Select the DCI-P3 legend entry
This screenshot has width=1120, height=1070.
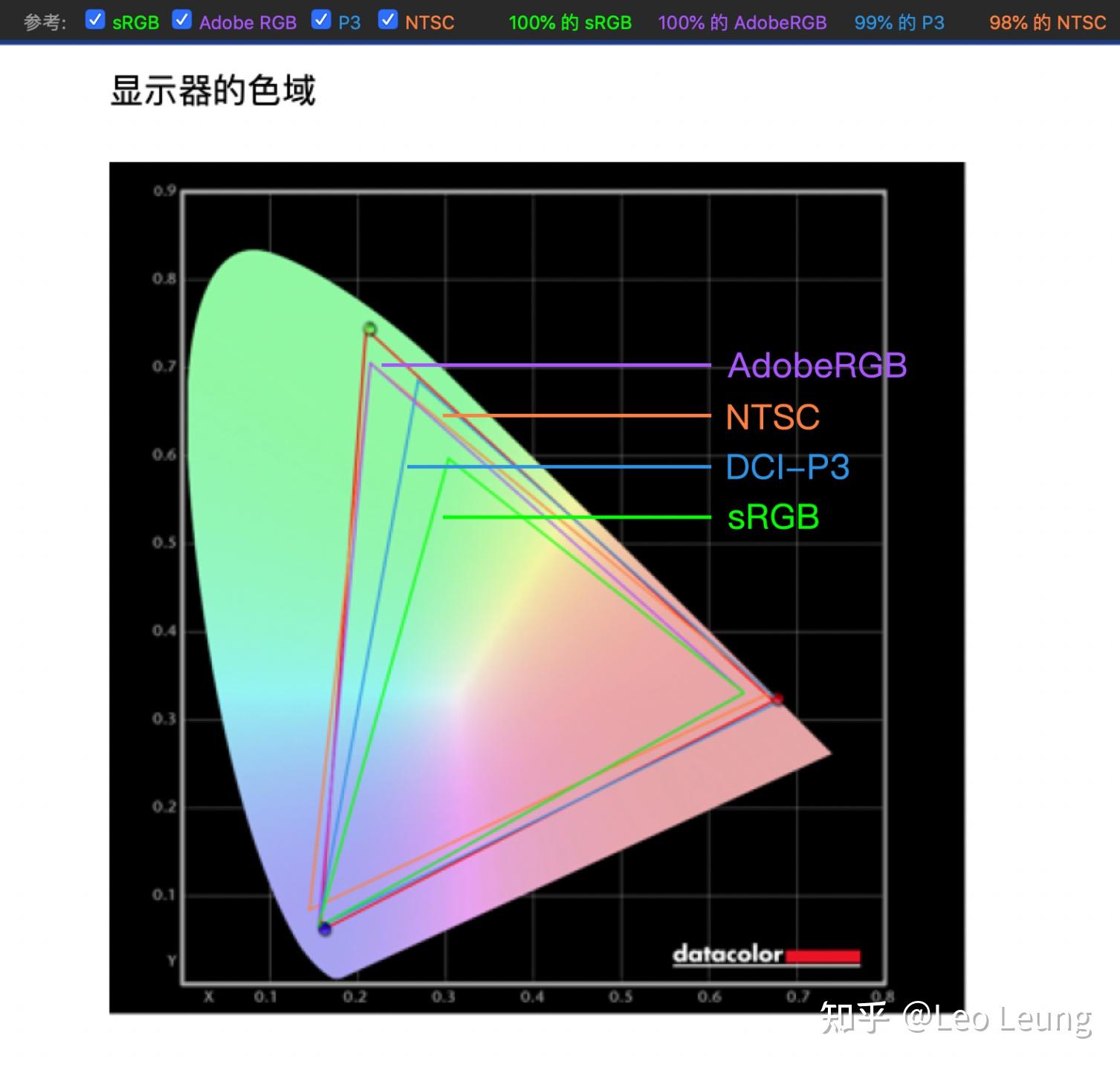point(788,467)
